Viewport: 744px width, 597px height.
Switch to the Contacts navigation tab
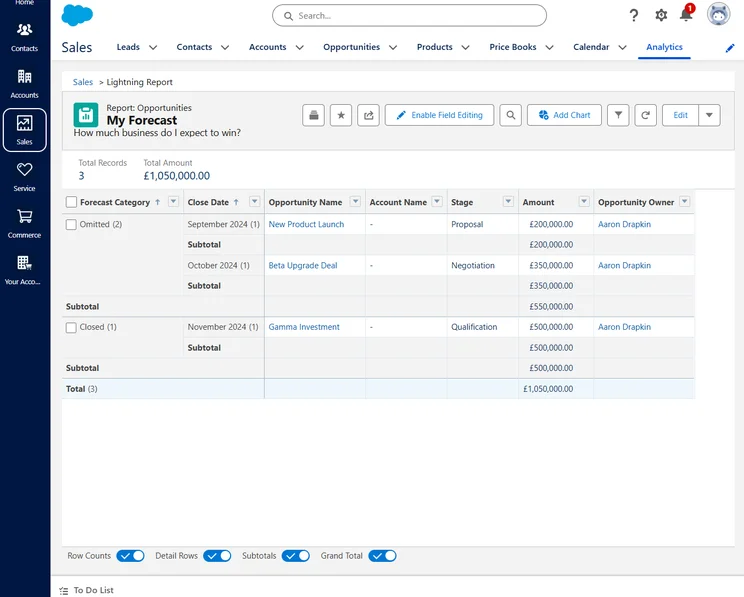194,47
